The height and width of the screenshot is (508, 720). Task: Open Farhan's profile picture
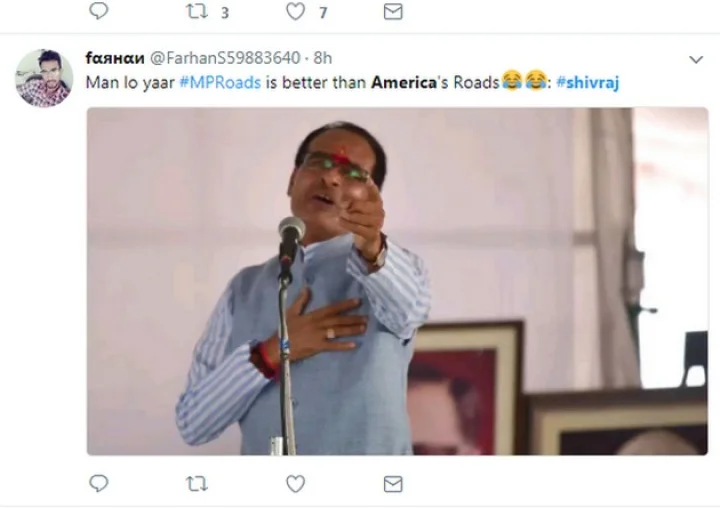(x=44, y=78)
